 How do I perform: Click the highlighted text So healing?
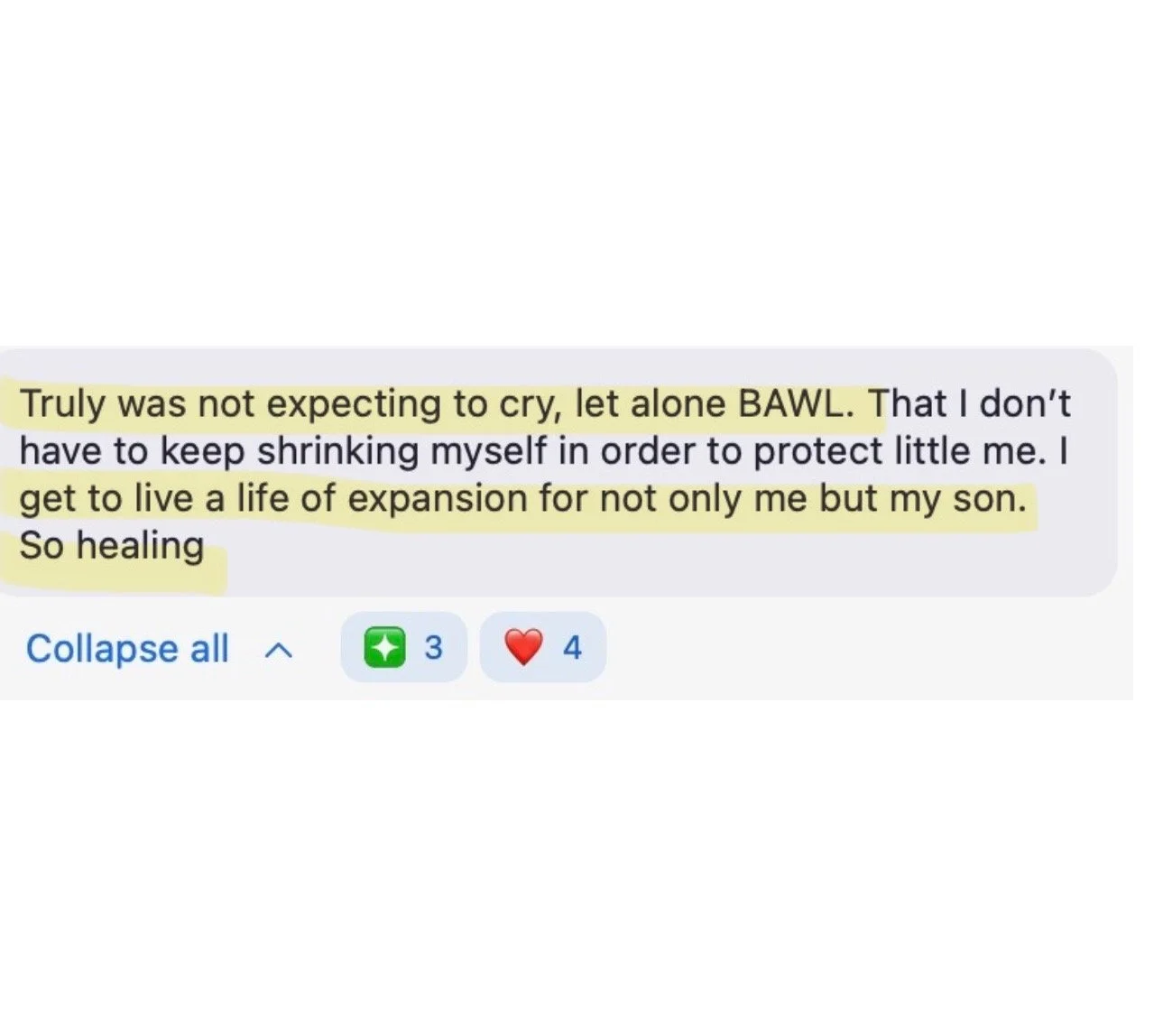(x=112, y=546)
